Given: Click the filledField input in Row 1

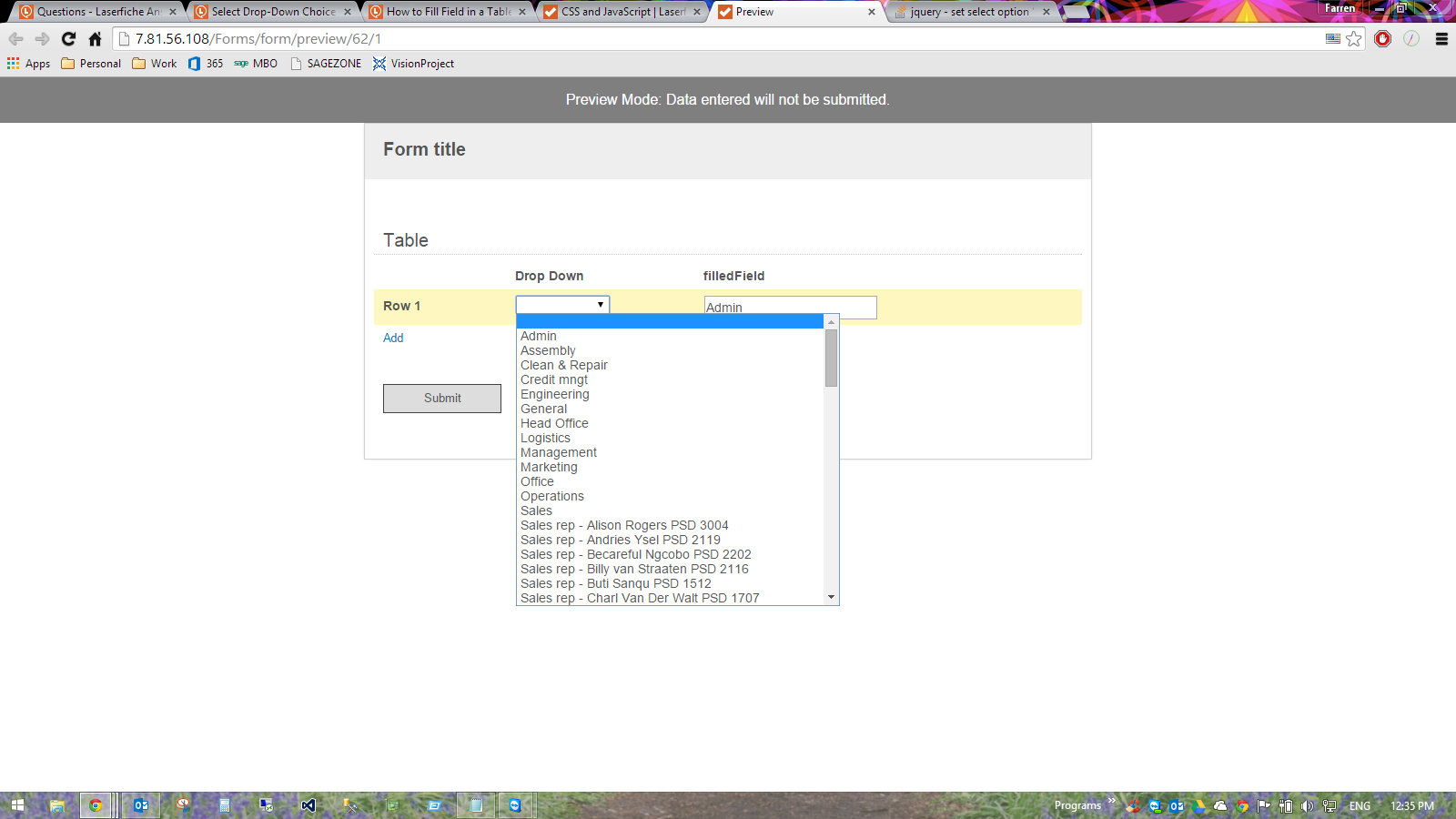Looking at the screenshot, I should point(790,308).
